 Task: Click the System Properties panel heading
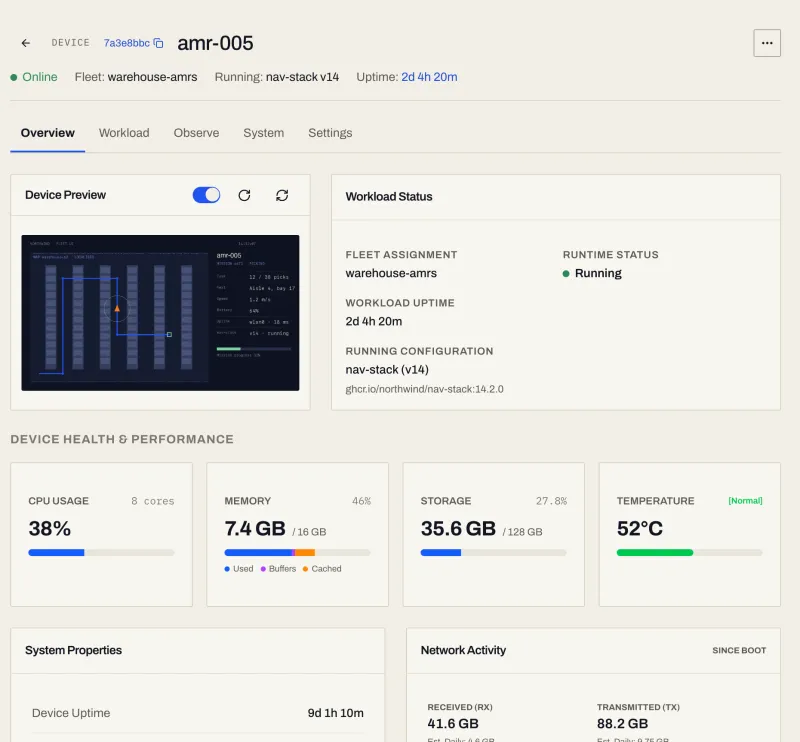click(x=73, y=650)
